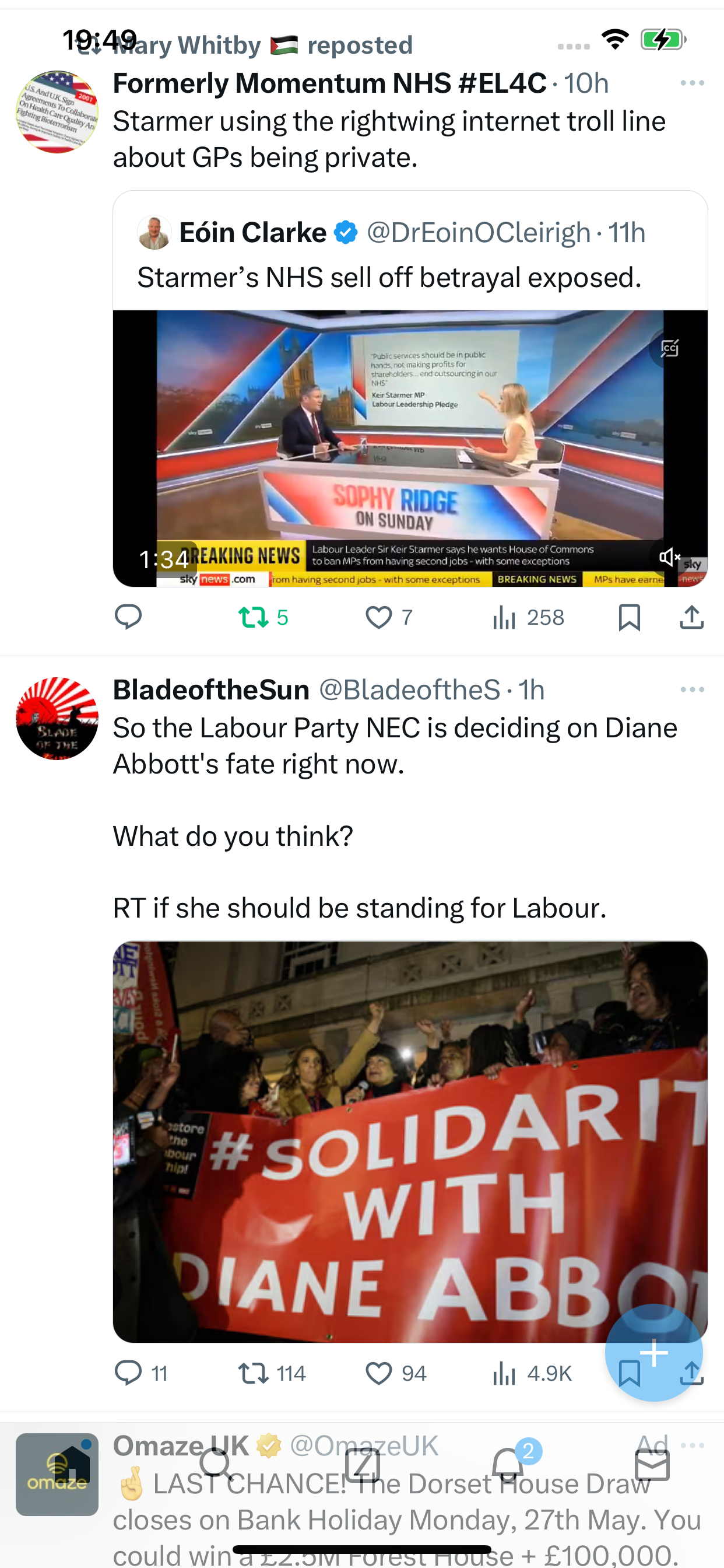Image resolution: width=724 pixels, height=1568 pixels.
Task: Toggle closed captions on the video
Action: click(x=669, y=348)
